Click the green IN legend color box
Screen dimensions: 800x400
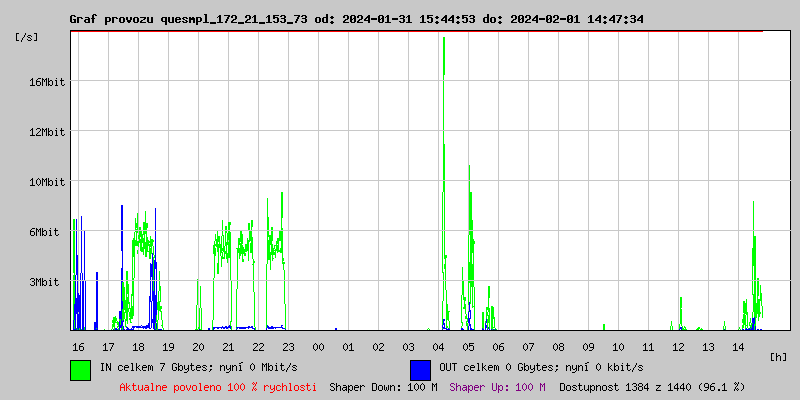pos(81,369)
